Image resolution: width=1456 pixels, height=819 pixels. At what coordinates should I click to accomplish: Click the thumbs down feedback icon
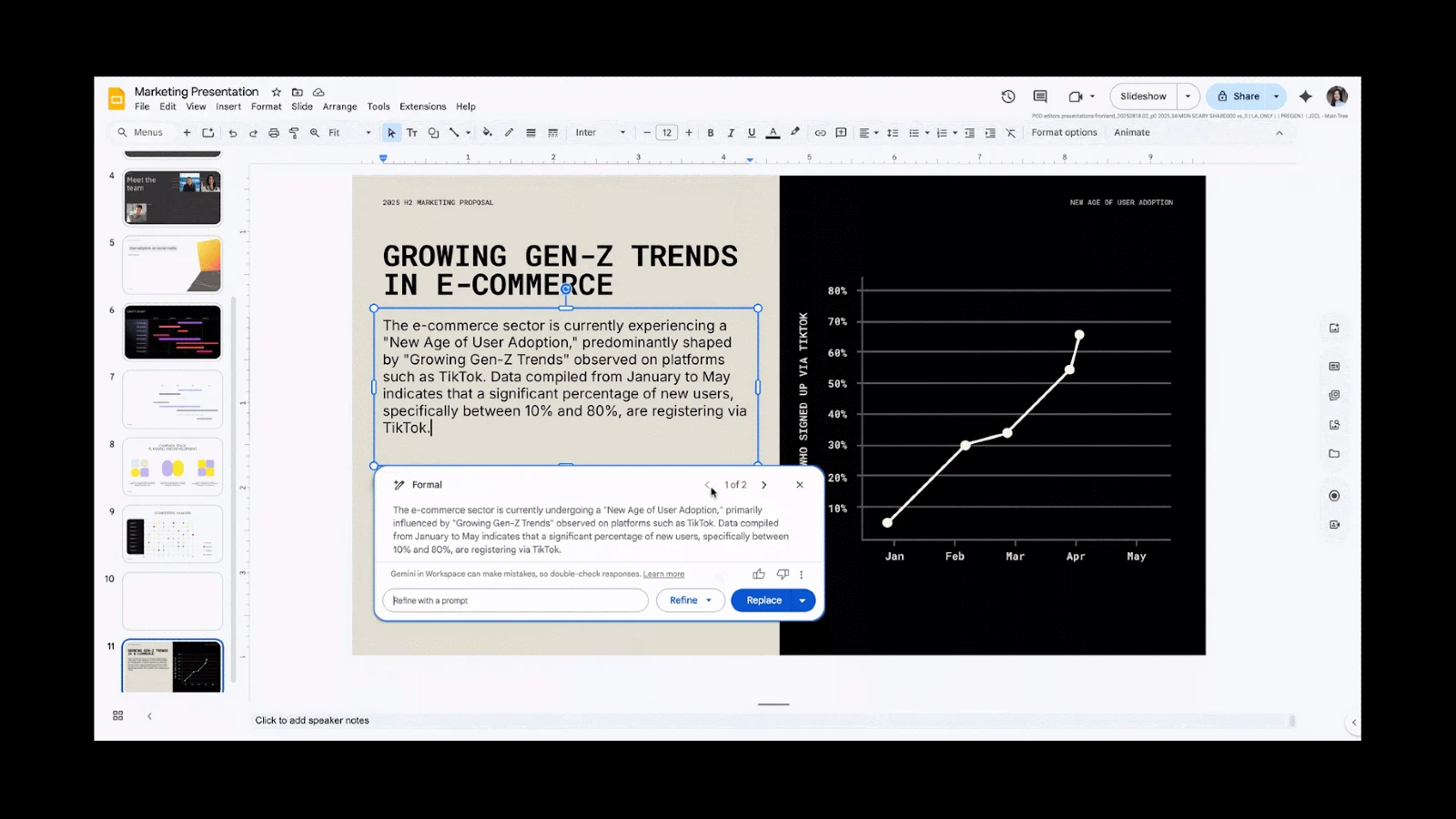[783, 574]
